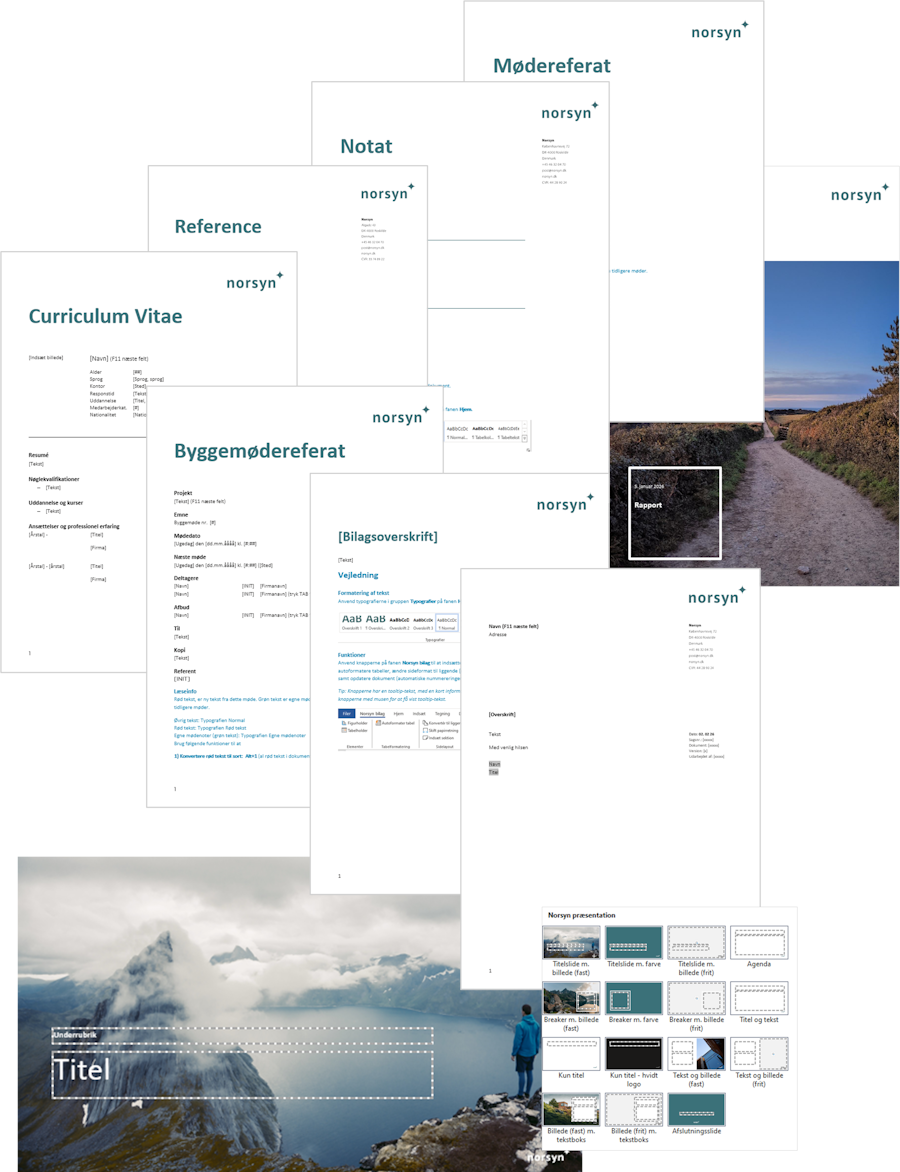The image size is (900, 1172).
Task: Click the style gallery scroll-down arrow
Action: (x=525, y=431)
